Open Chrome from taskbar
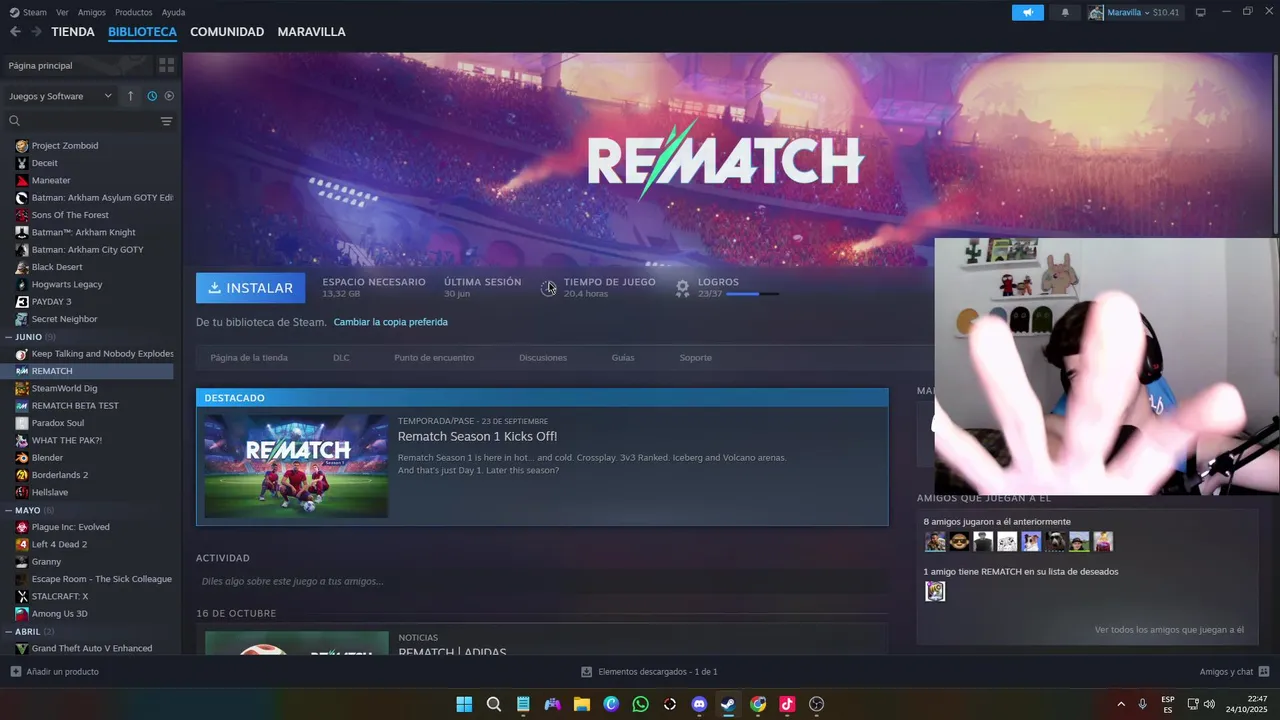 click(758, 704)
